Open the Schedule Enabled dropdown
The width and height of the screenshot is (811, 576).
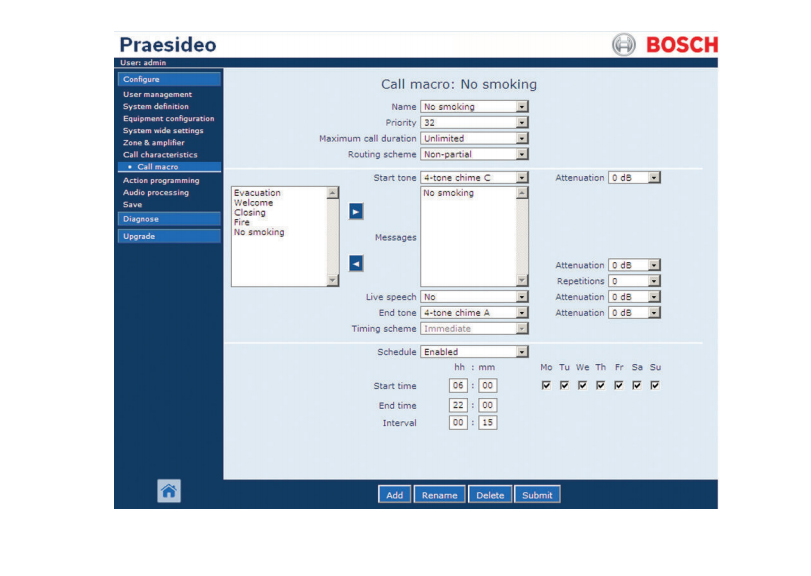[521, 352]
